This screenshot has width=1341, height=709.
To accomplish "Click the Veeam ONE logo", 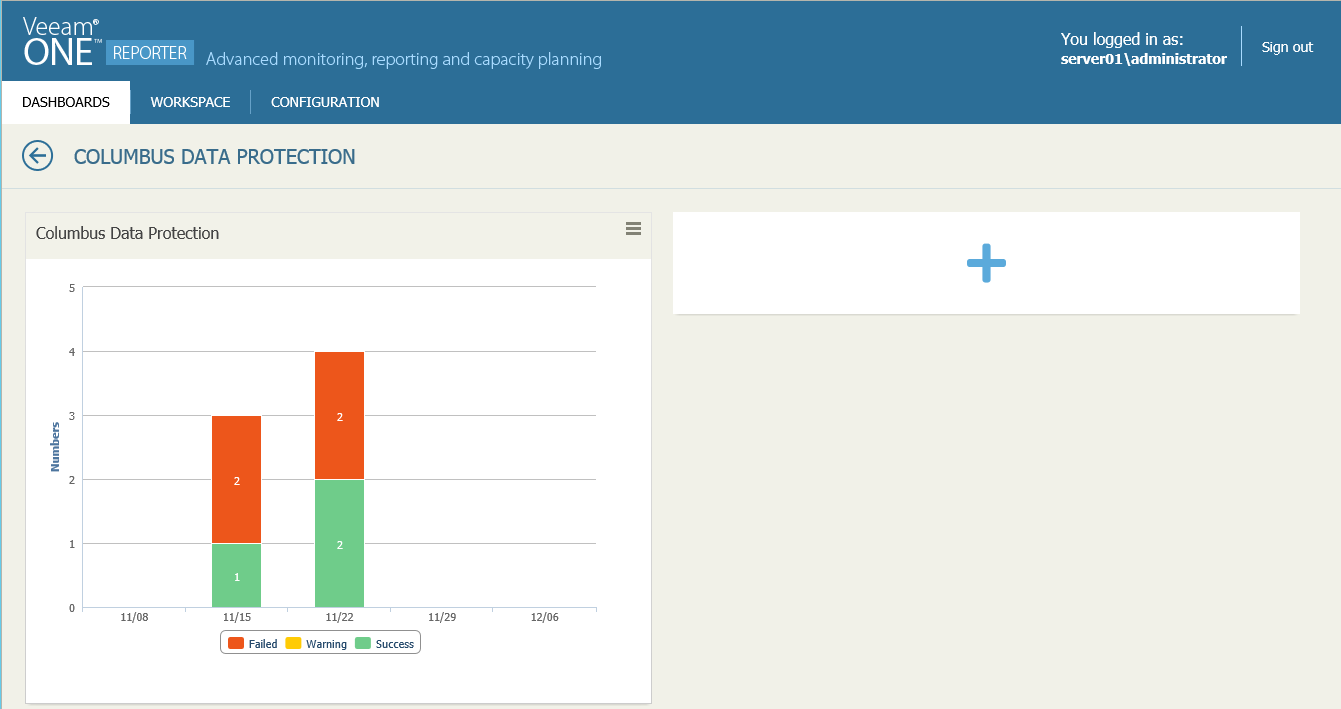I will tap(61, 42).
